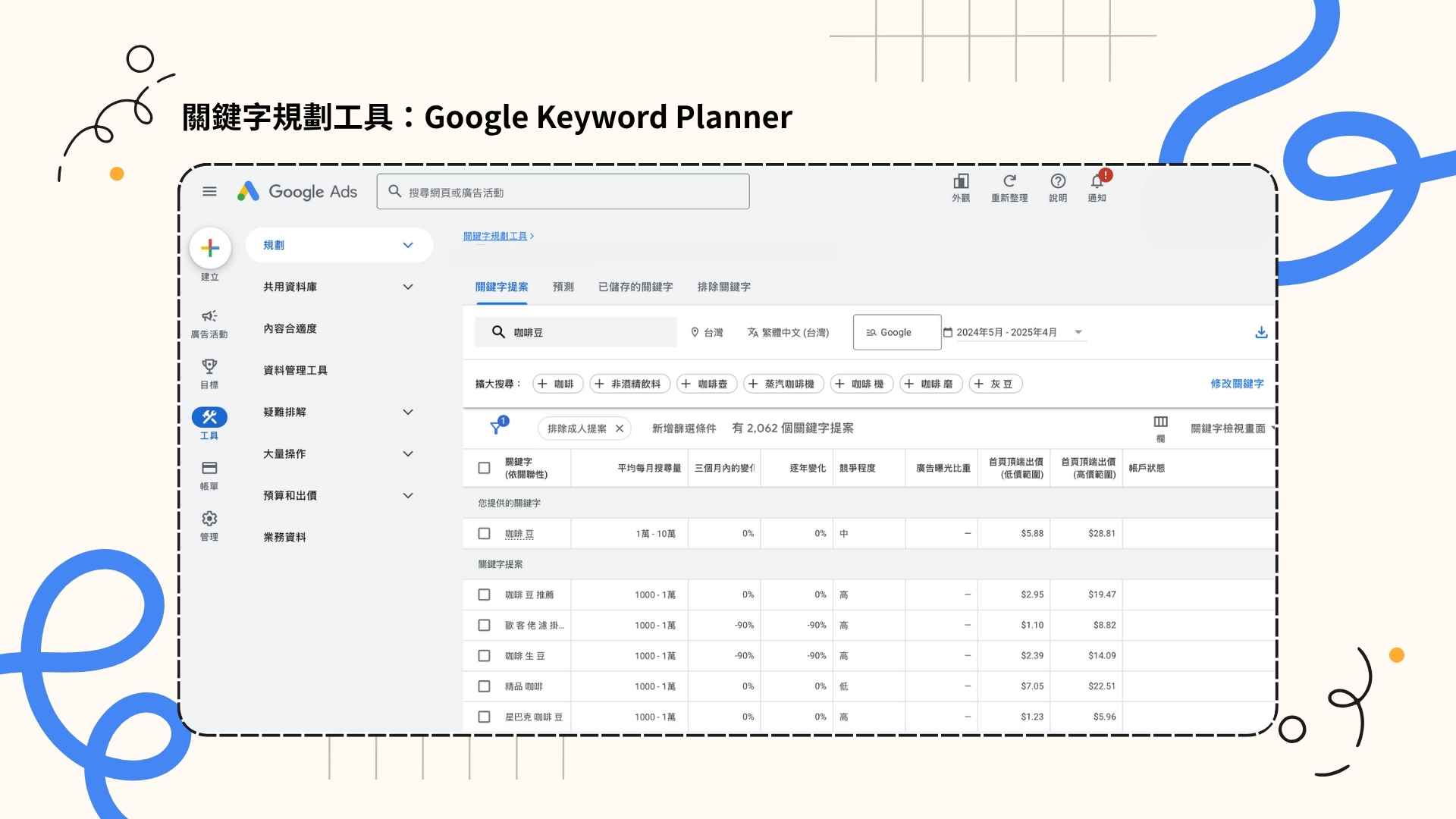Add 咖啡壺 to broaden search

point(707,384)
